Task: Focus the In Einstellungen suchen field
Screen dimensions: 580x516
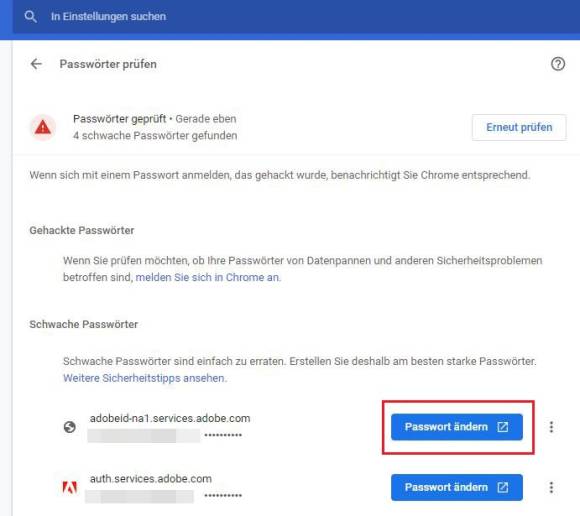Action: [296, 17]
